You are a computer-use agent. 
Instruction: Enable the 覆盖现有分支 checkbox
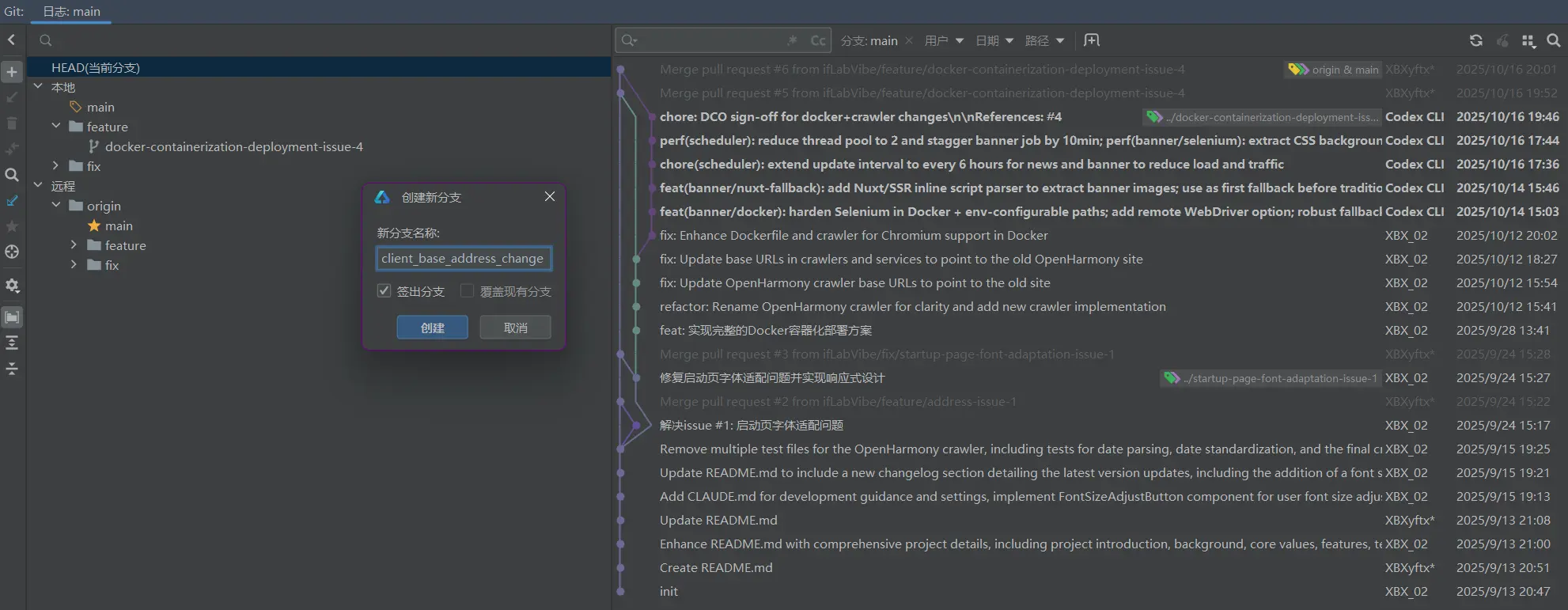coord(468,291)
